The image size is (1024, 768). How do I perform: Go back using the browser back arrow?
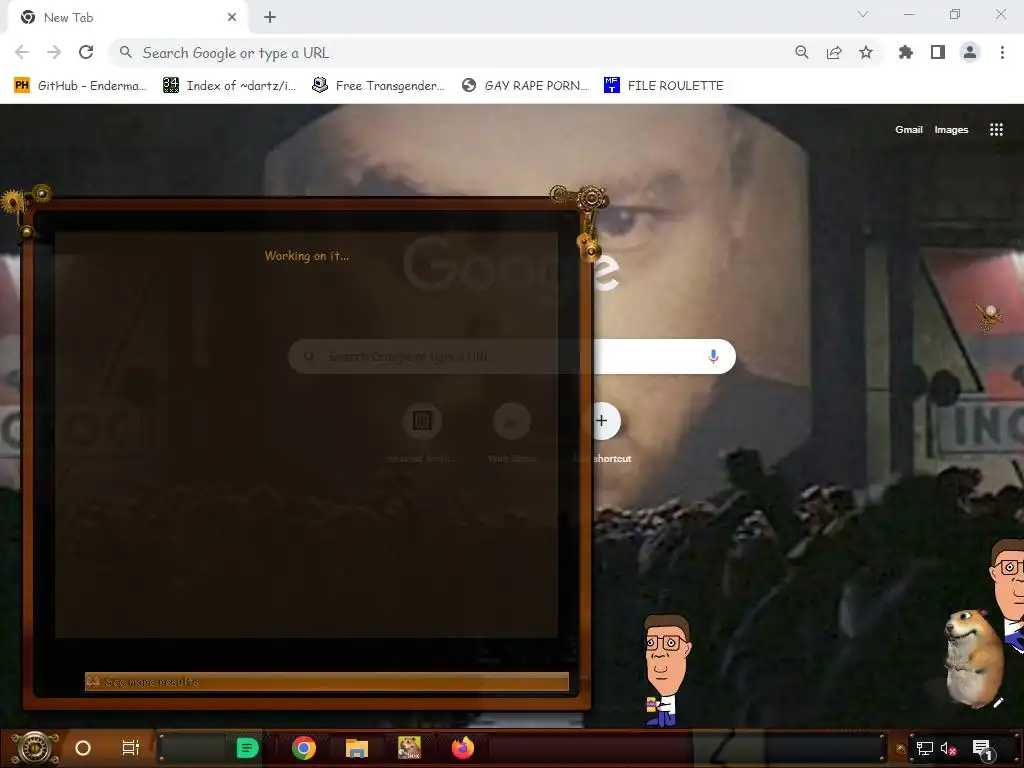coord(22,52)
